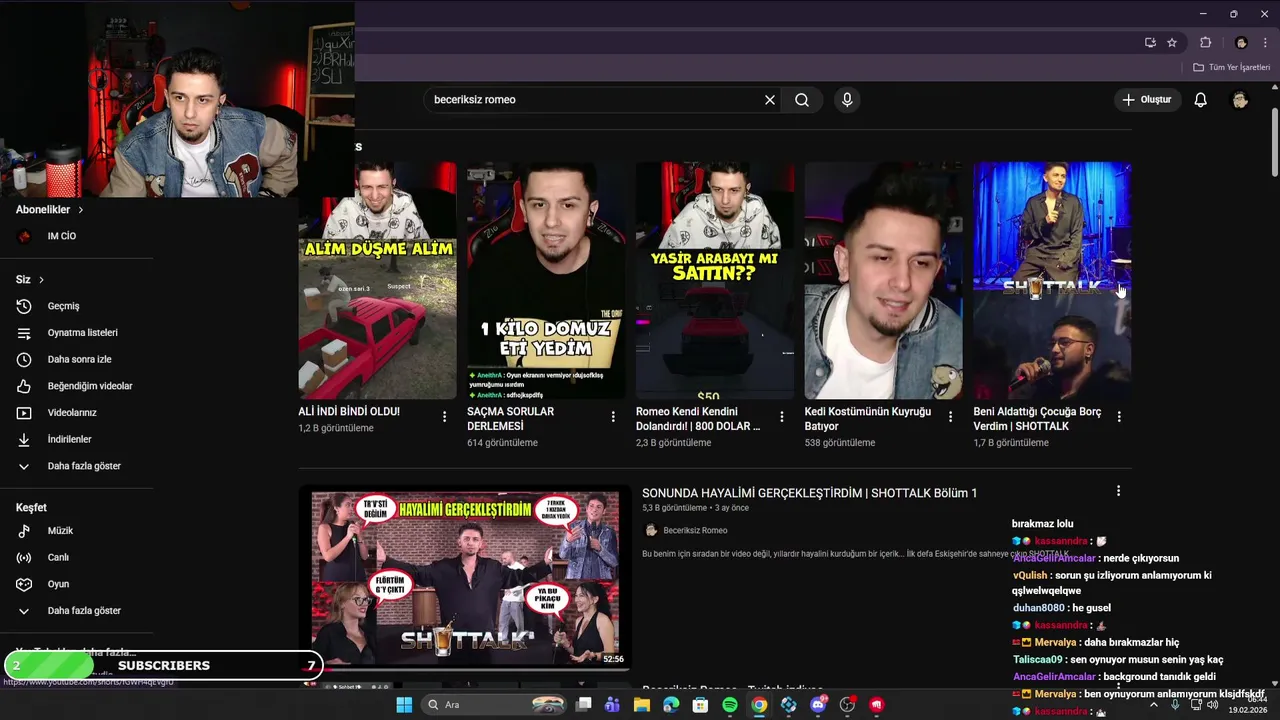Viewport: 1280px width, 720px height.
Task: Bookmark this page with star icon
Action: click(1172, 43)
